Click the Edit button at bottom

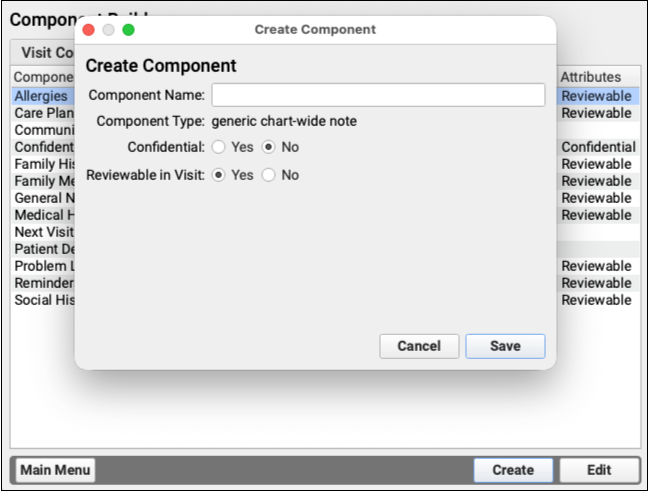[x=599, y=470]
